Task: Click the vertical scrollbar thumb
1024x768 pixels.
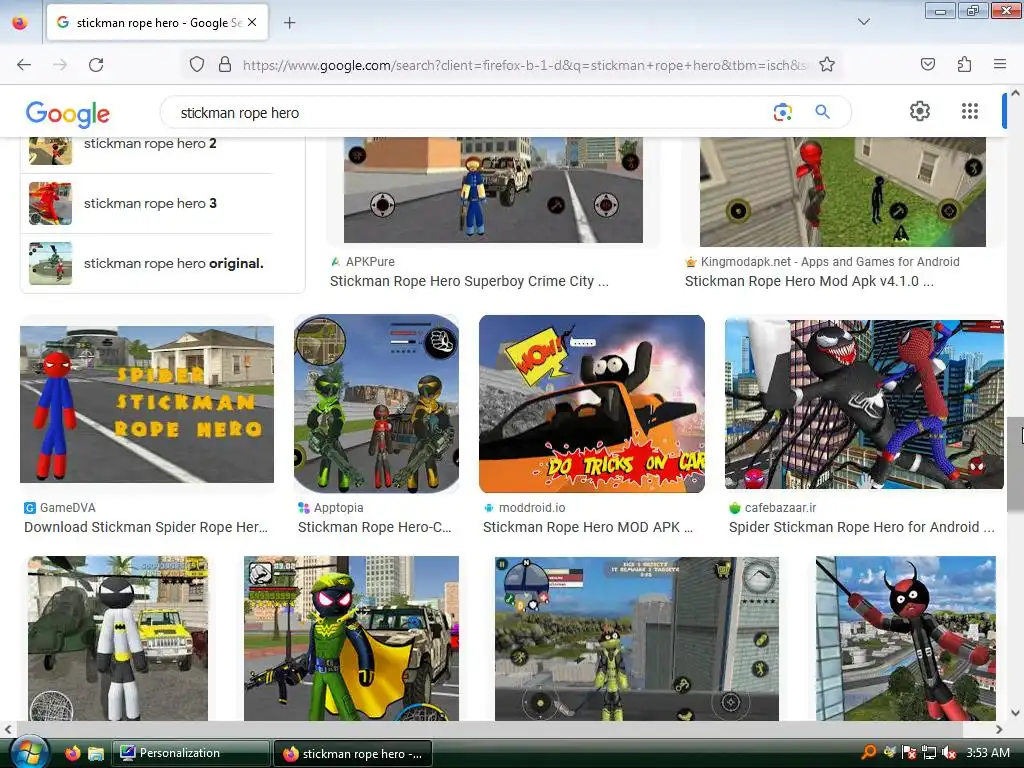Action: tap(1015, 464)
